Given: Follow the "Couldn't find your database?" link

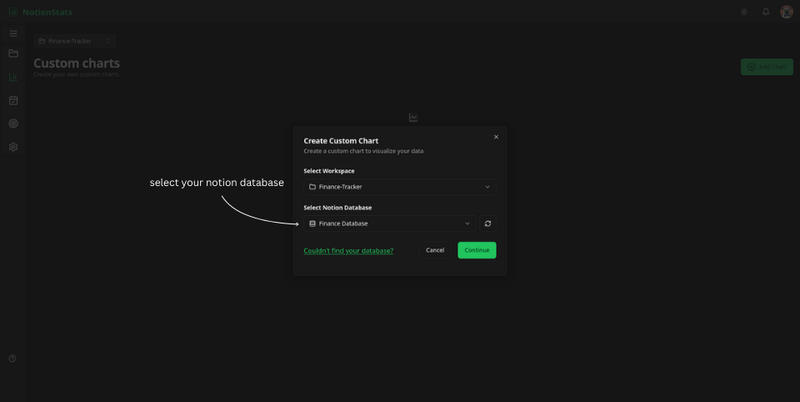Looking at the screenshot, I should click(348, 250).
